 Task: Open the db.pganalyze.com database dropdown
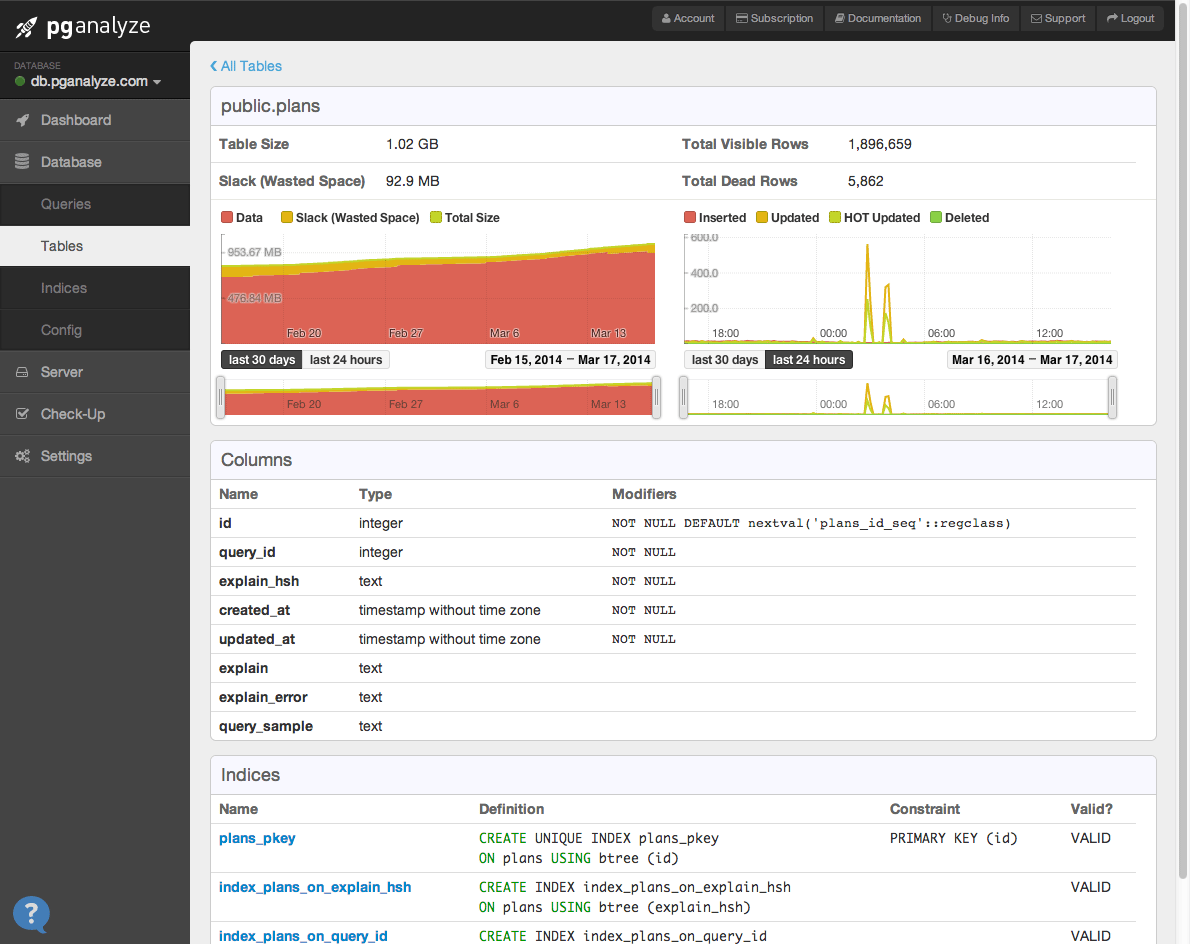(x=96, y=81)
